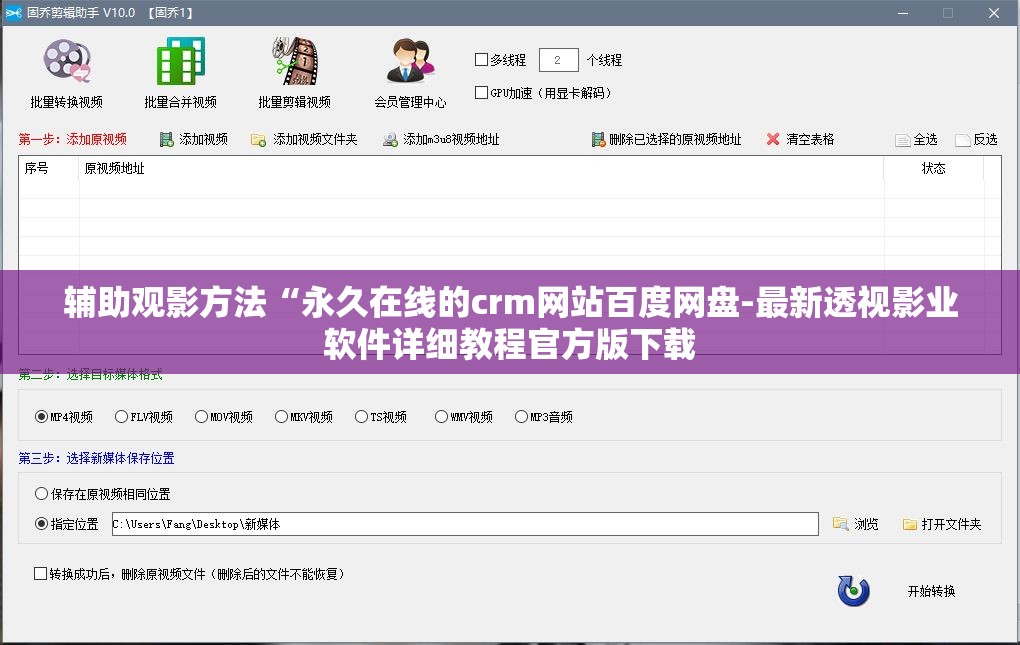Open the 批量剪辑视频 batch clip tool
The height and width of the screenshot is (645, 1020).
click(294, 73)
